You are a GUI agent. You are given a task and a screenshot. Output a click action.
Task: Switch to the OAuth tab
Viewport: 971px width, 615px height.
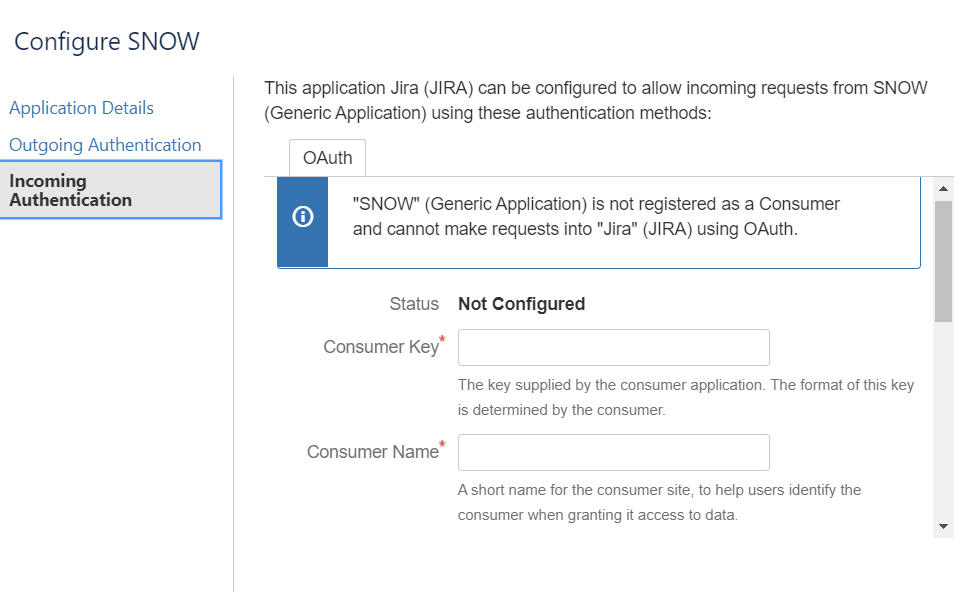coord(328,158)
